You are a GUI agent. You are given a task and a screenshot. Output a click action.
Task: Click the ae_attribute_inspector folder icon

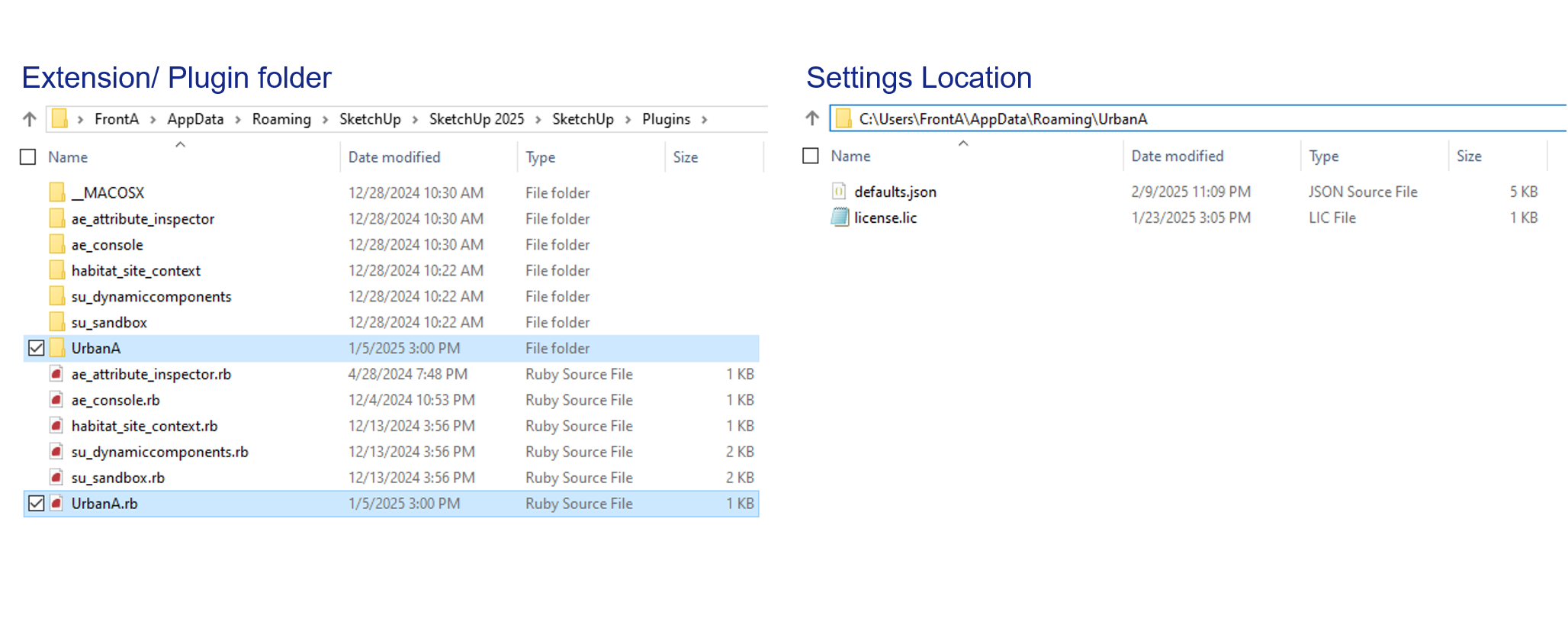57,218
